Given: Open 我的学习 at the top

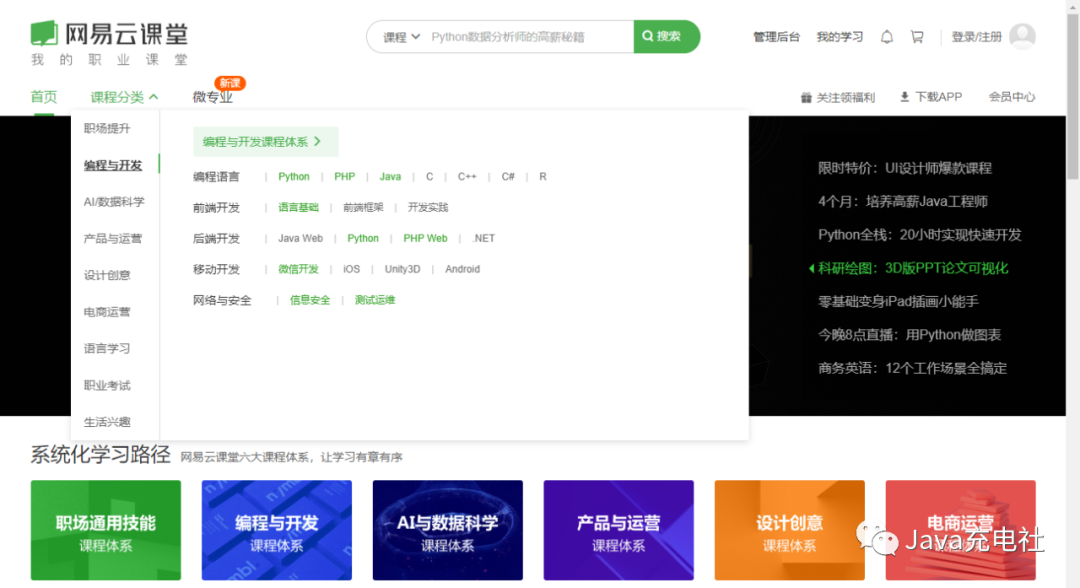Looking at the screenshot, I should pos(840,35).
